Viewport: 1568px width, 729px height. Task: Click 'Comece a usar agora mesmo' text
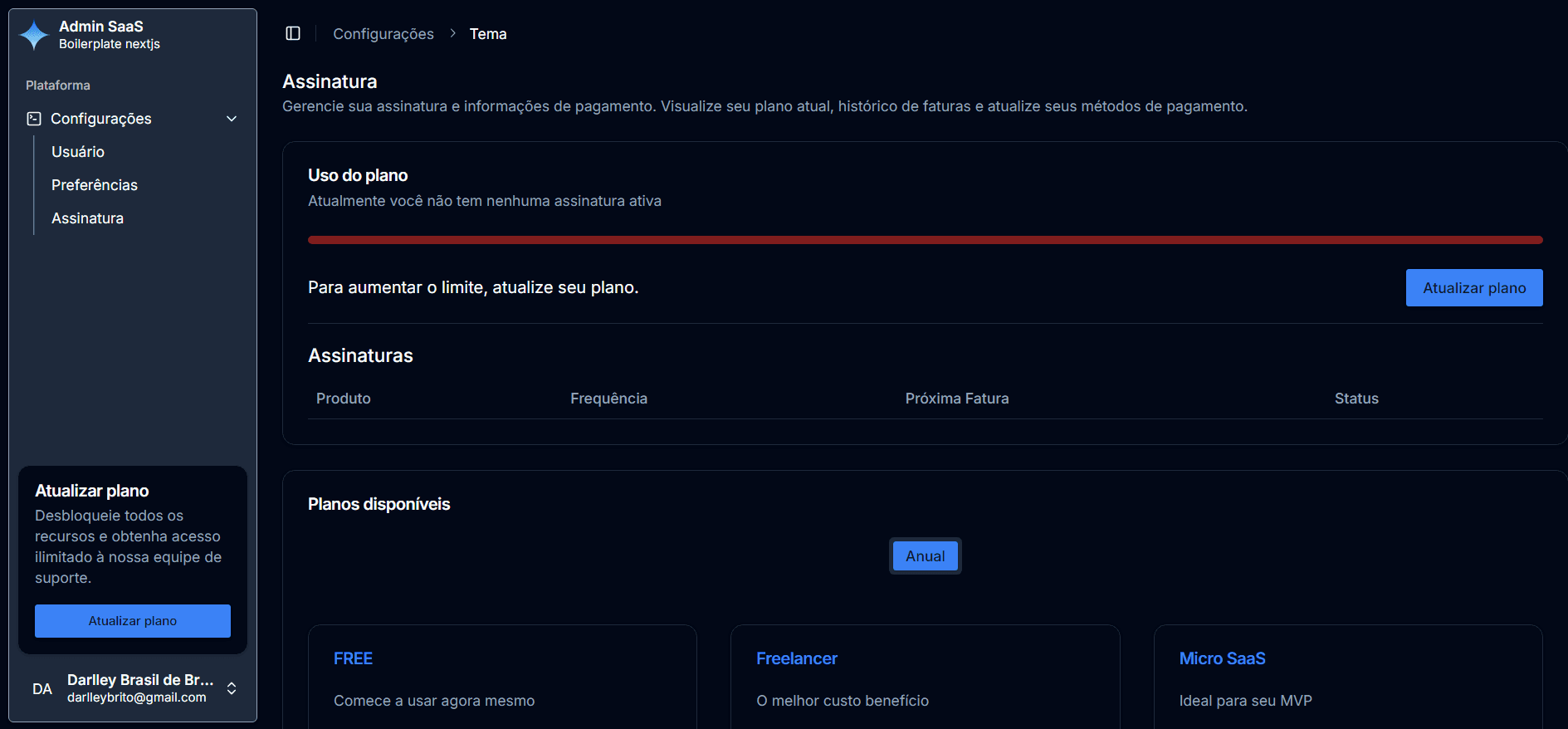434,701
